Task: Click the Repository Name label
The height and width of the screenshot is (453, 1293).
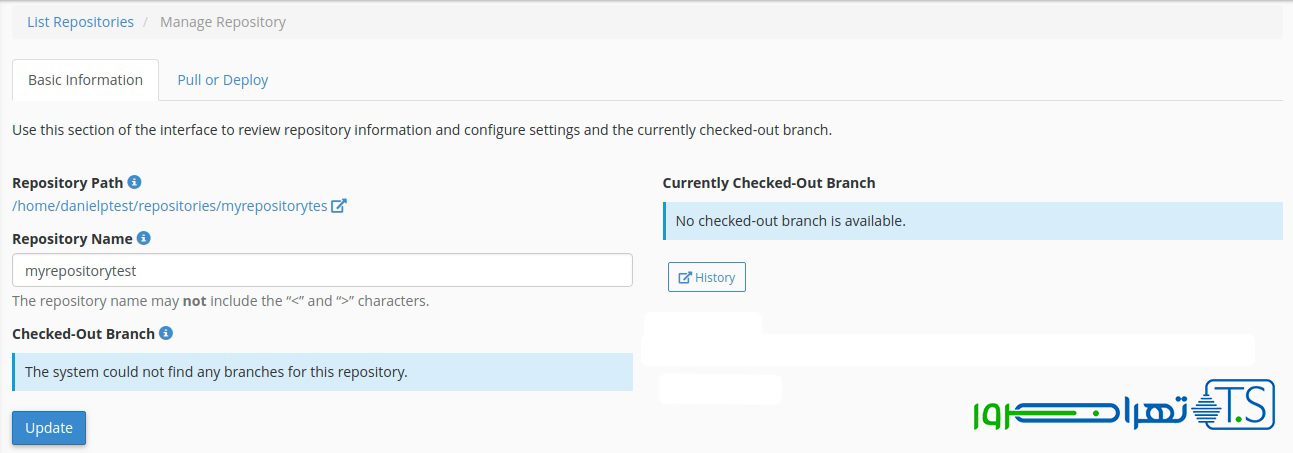Action: point(72,239)
